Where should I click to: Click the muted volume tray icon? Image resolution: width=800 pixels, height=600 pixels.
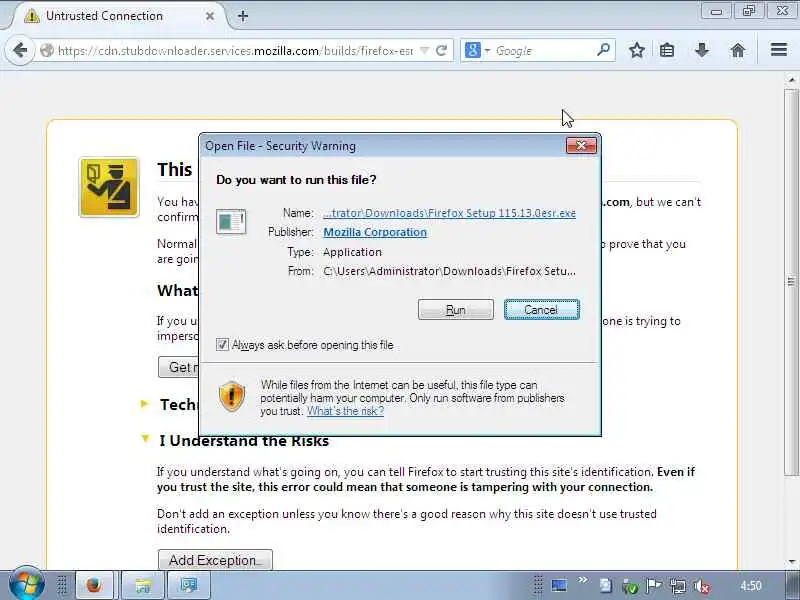point(702,587)
